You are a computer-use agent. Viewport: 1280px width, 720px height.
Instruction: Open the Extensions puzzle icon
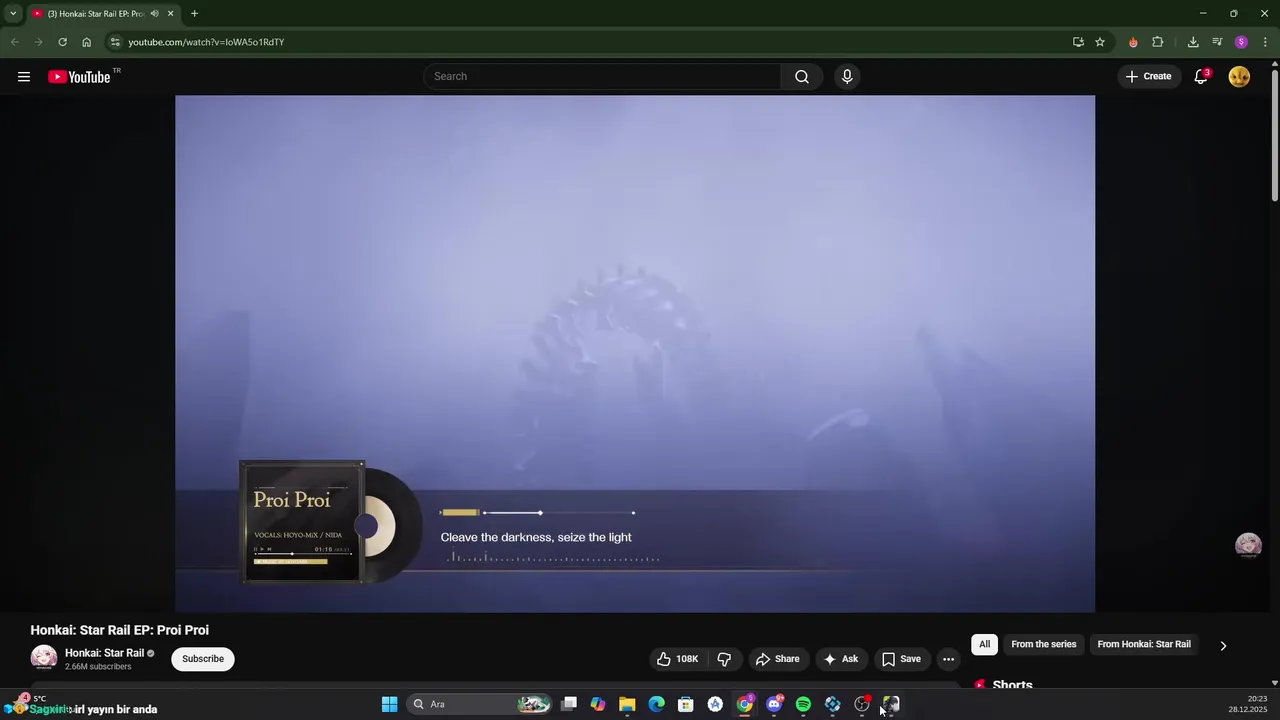tap(1158, 42)
